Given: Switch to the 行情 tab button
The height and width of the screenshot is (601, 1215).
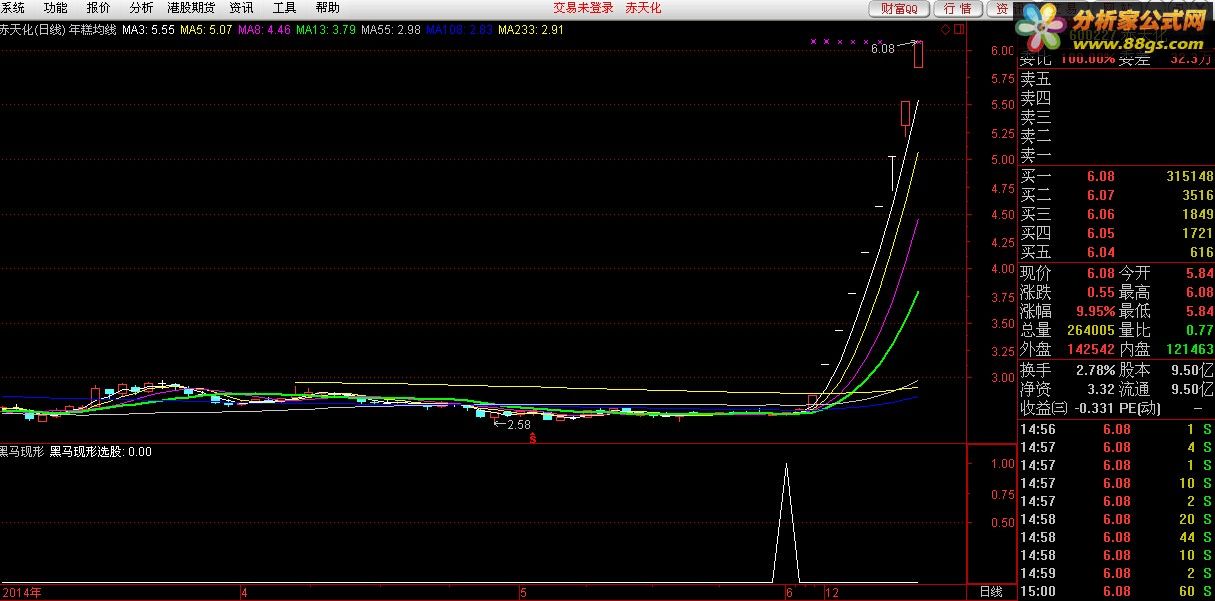Looking at the screenshot, I should point(957,8).
